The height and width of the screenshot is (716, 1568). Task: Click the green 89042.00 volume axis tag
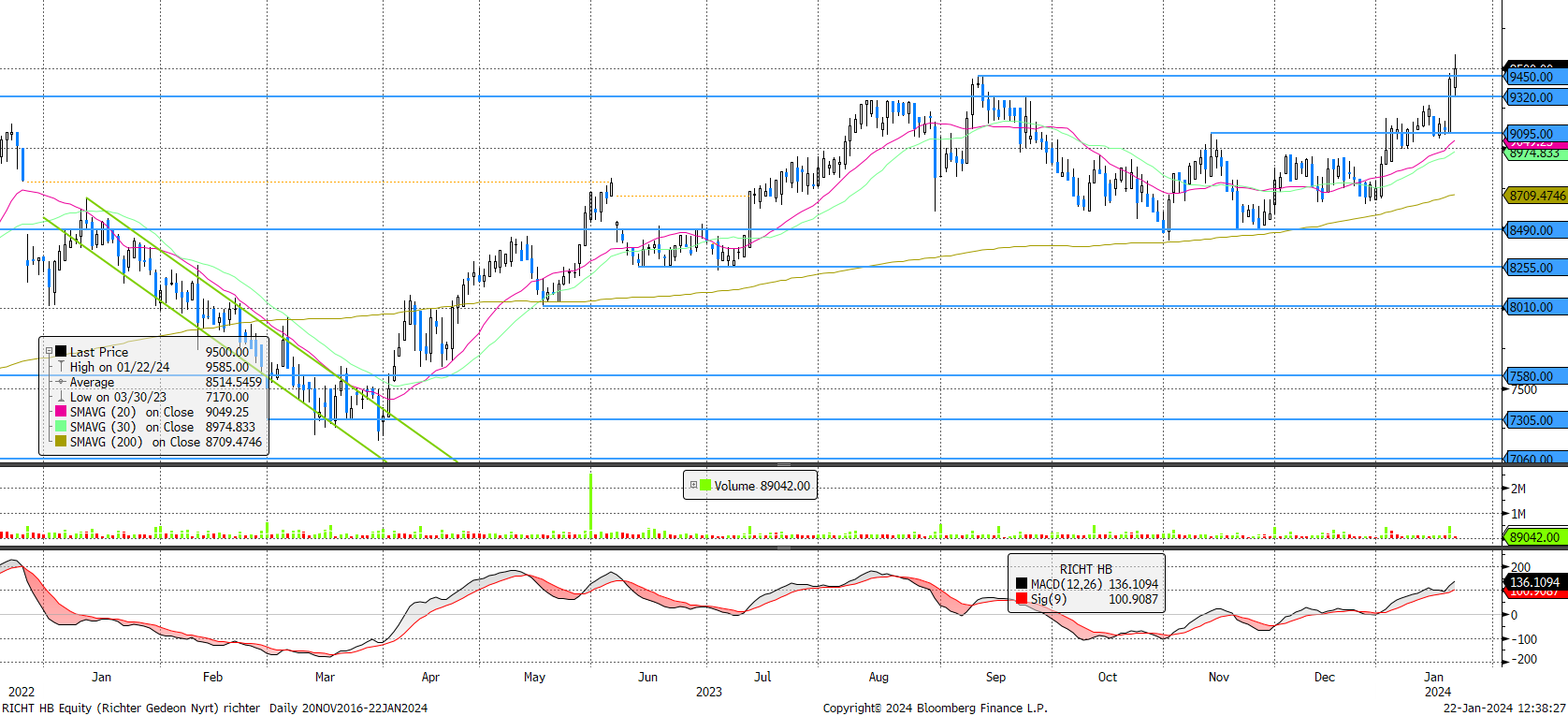click(1535, 537)
